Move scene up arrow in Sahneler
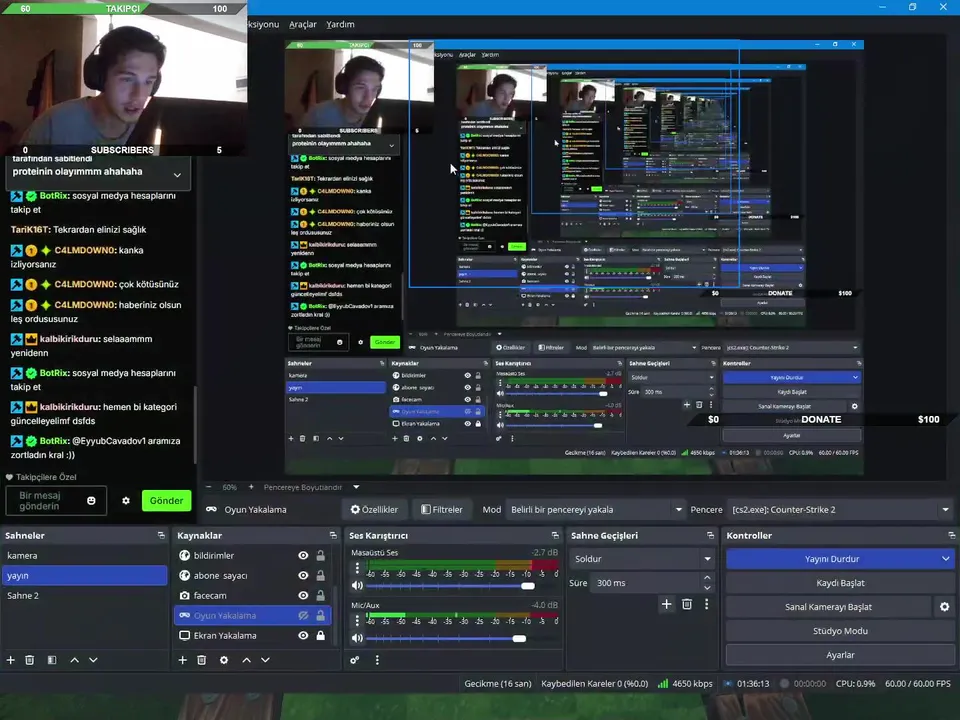The height and width of the screenshot is (720, 960). (x=74, y=660)
